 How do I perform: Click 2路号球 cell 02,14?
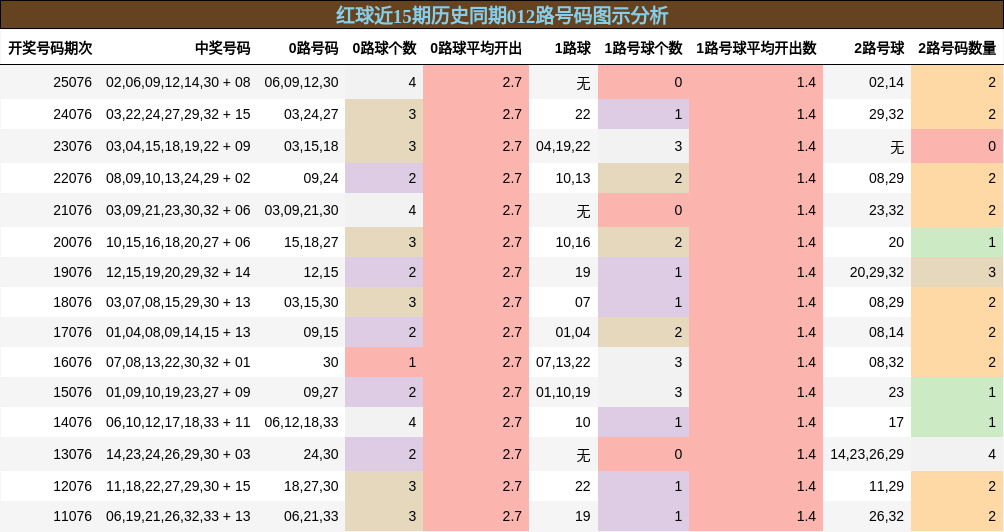[x=887, y=82]
